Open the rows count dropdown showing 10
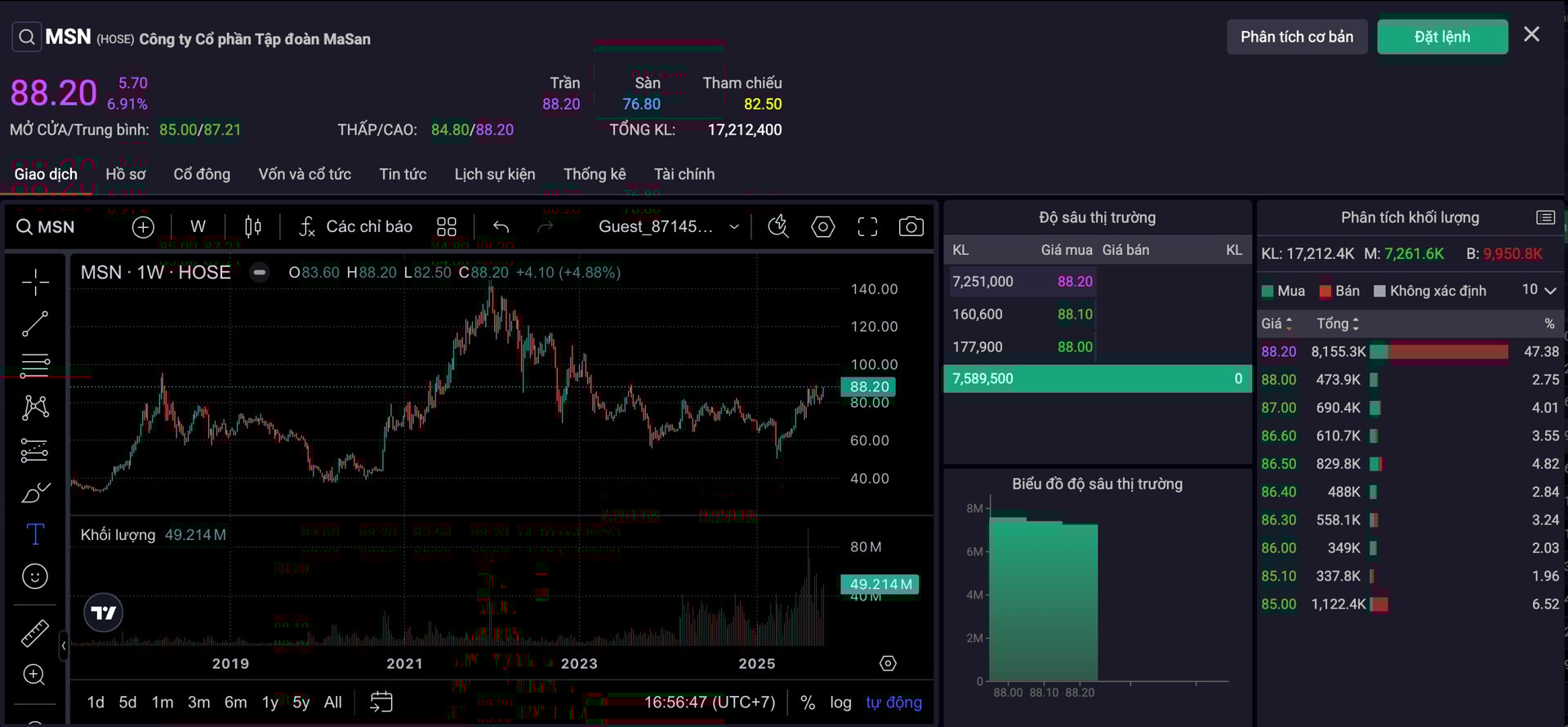The width and height of the screenshot is (1568, 727). pos(1539,291)
